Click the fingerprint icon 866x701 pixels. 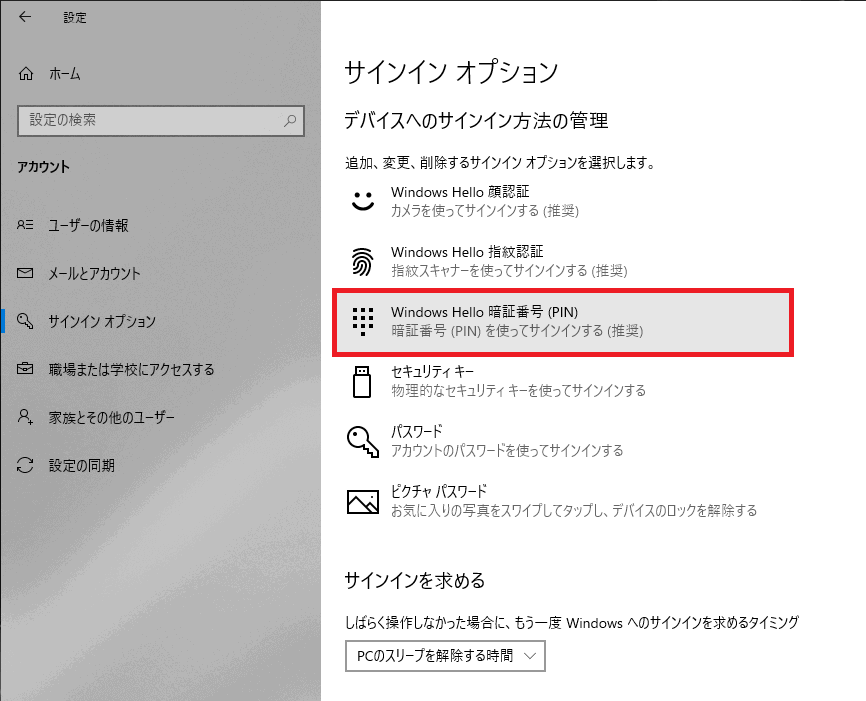coord(363,261)
